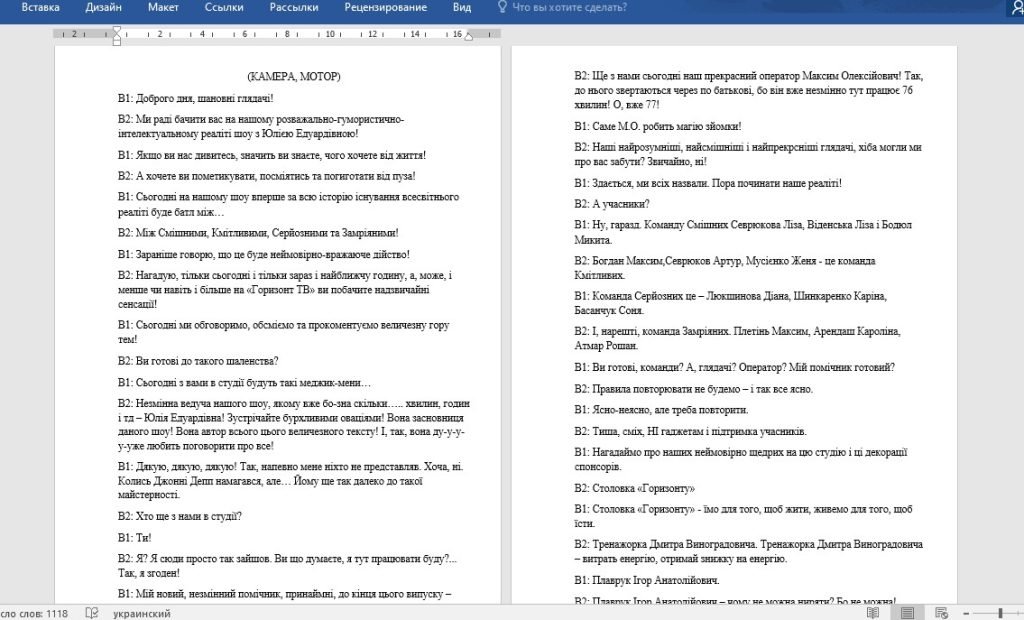The image size is (1024, 620).
Task: Click the first line indent marker on ruler
Action: point(116,29)
